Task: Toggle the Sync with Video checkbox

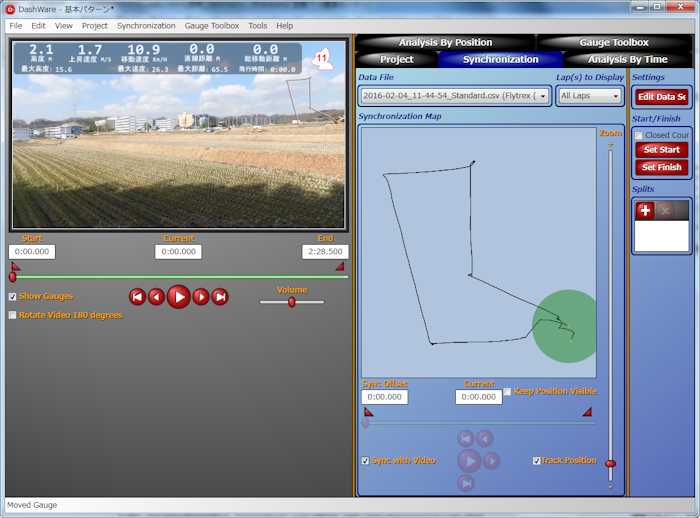Action: pyautogui.click(x=366, y=461)
